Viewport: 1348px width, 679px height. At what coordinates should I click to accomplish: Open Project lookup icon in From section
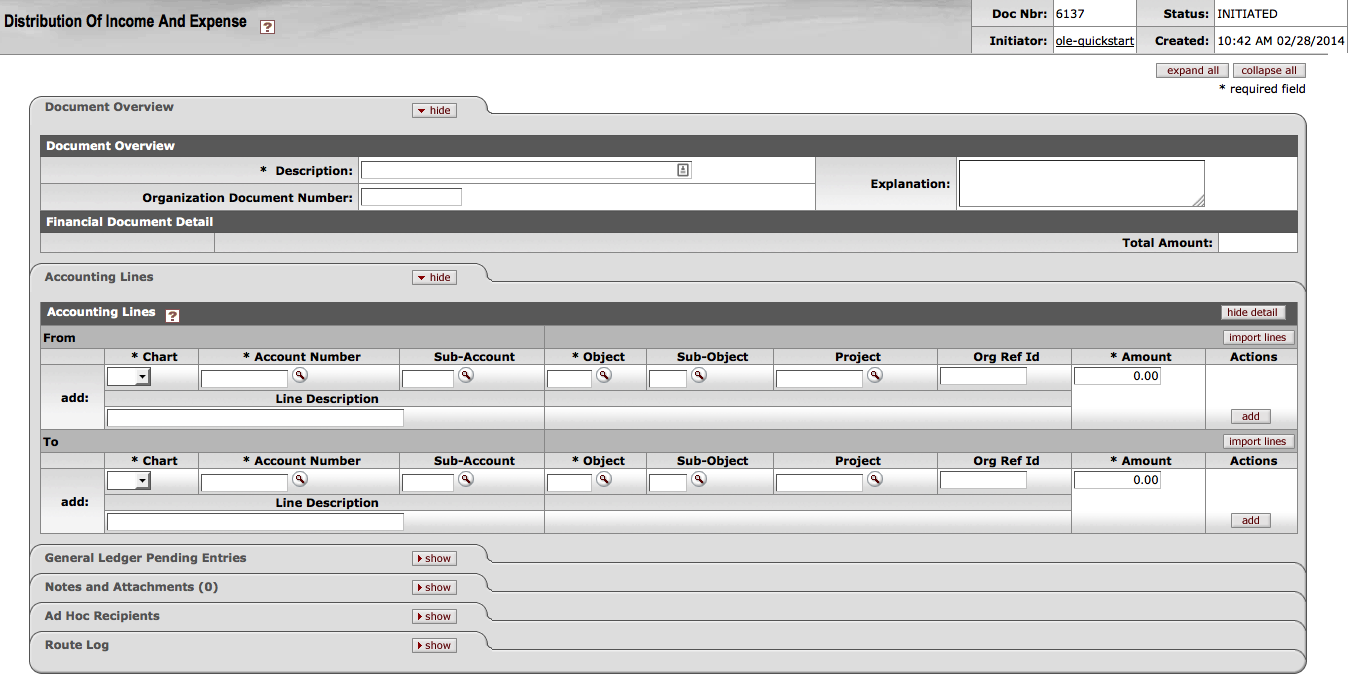point(874,375)
